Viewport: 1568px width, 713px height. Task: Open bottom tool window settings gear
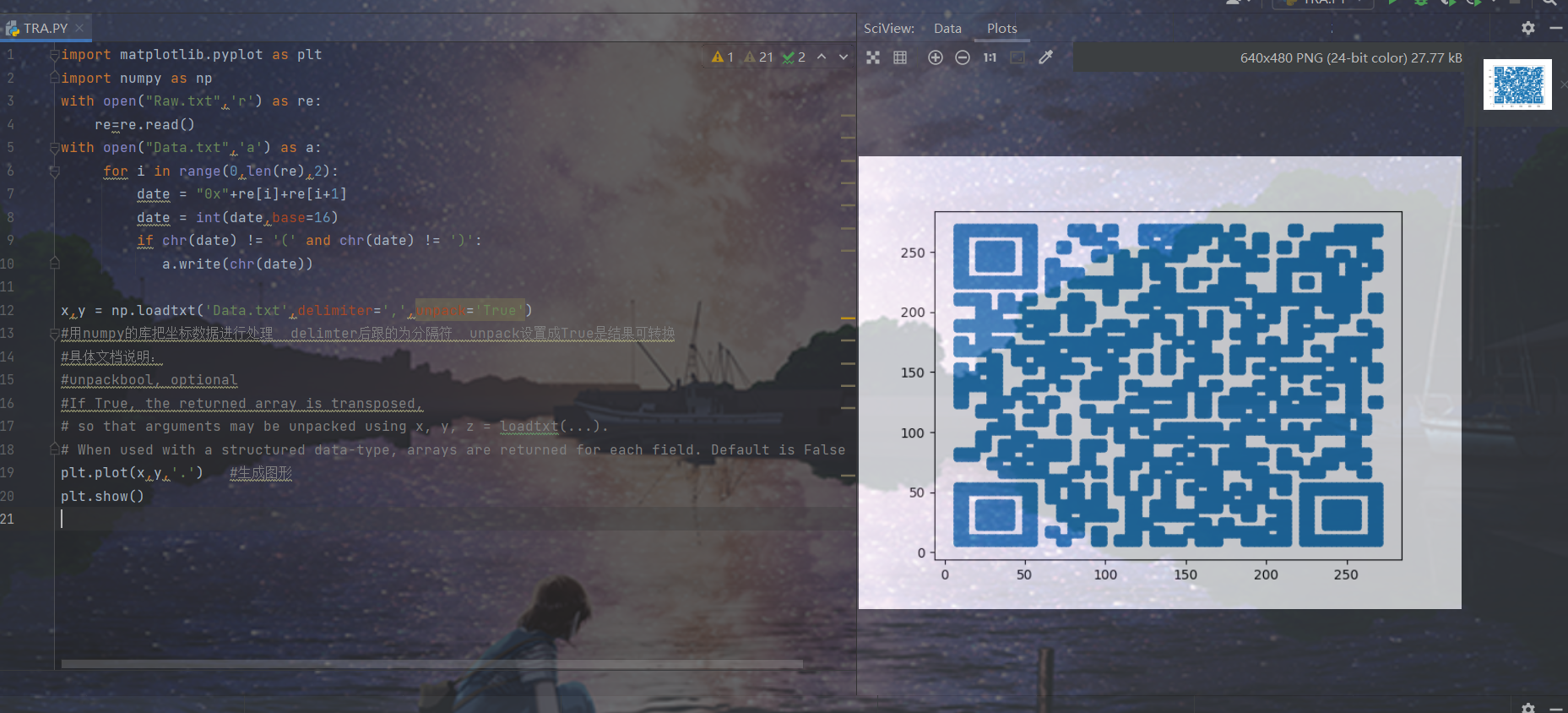[1527, 708]
